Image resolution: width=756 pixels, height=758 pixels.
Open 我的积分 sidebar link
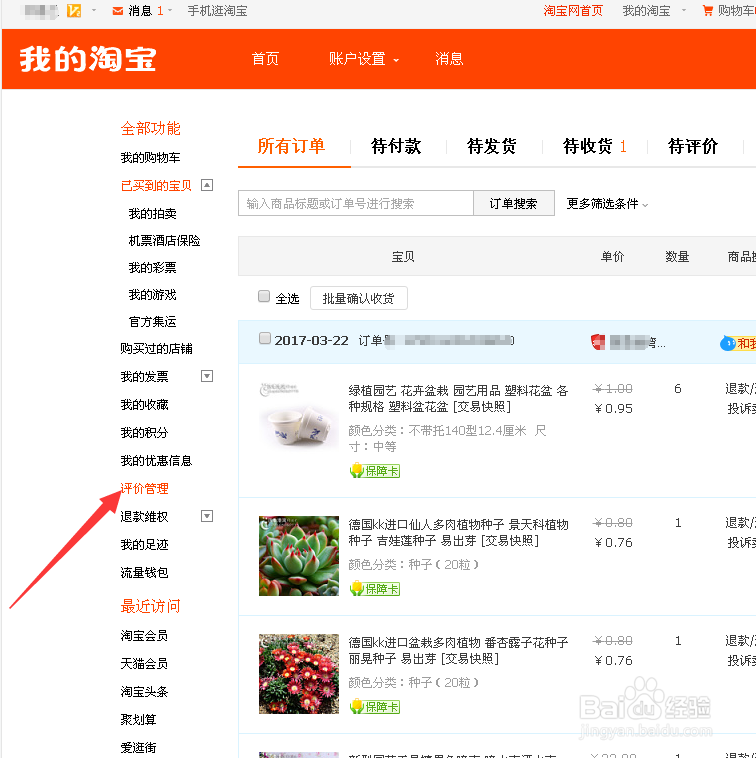click(145, 433)
